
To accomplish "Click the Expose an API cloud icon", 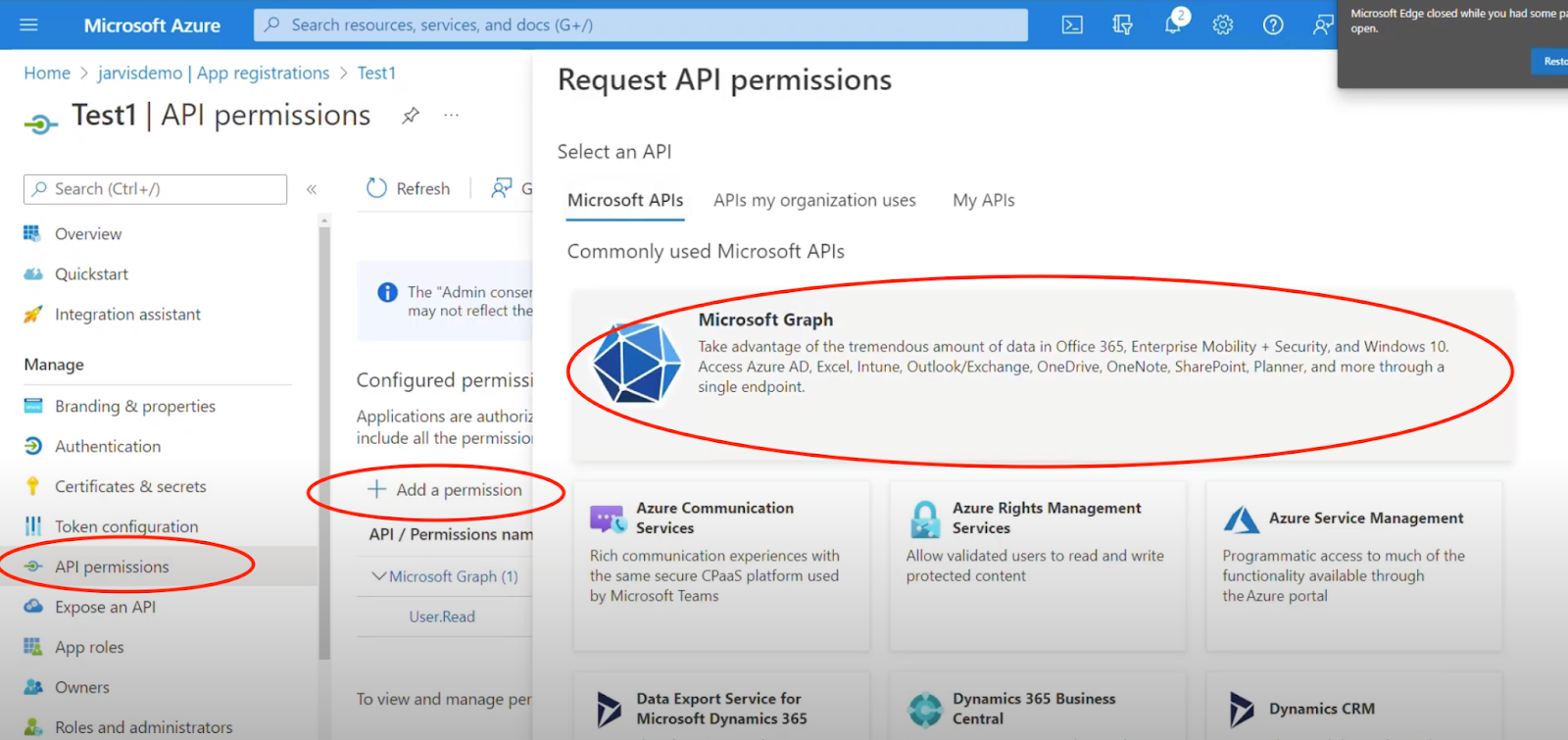I will (x=32, y=607).
